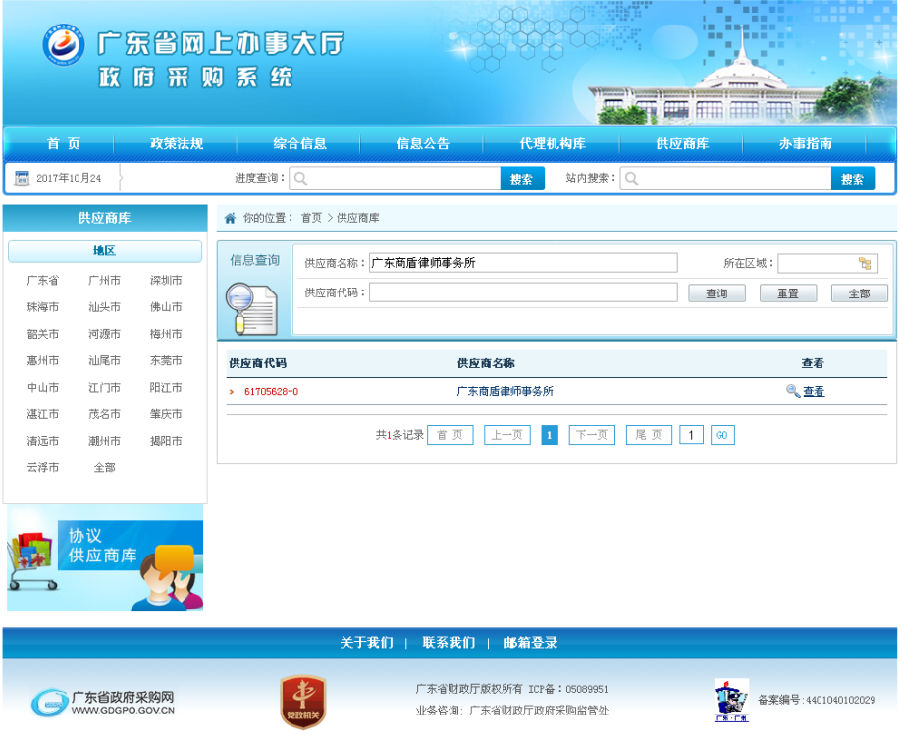Click the GO pagination button
Screen dimensions: 900x744
(x=722, y=435)
